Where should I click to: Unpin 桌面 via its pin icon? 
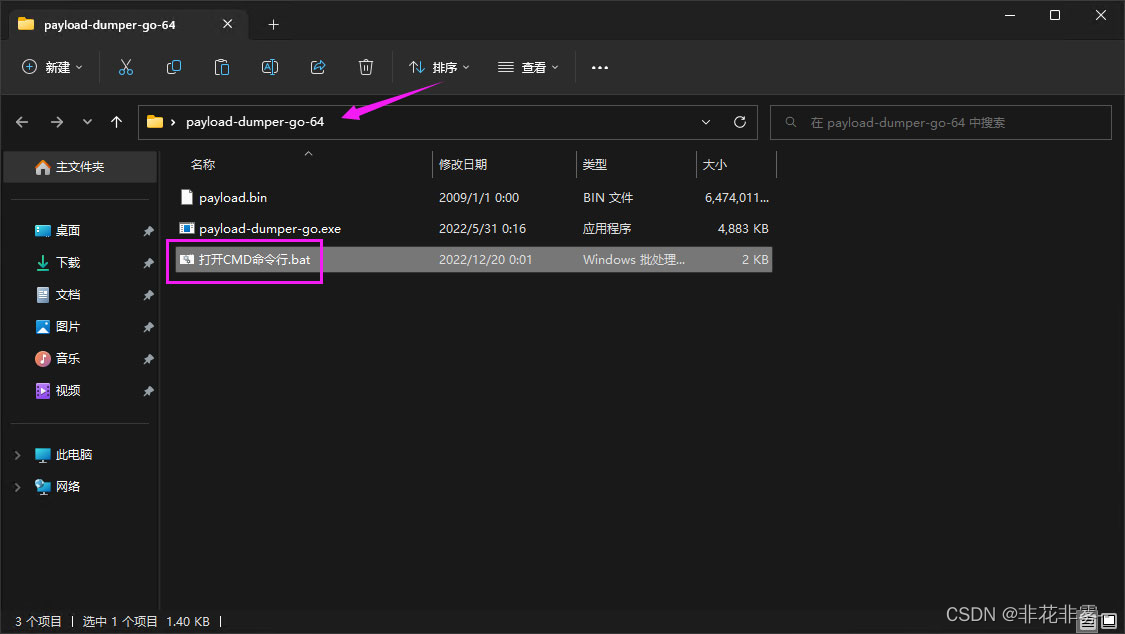(x=148, y=231)
